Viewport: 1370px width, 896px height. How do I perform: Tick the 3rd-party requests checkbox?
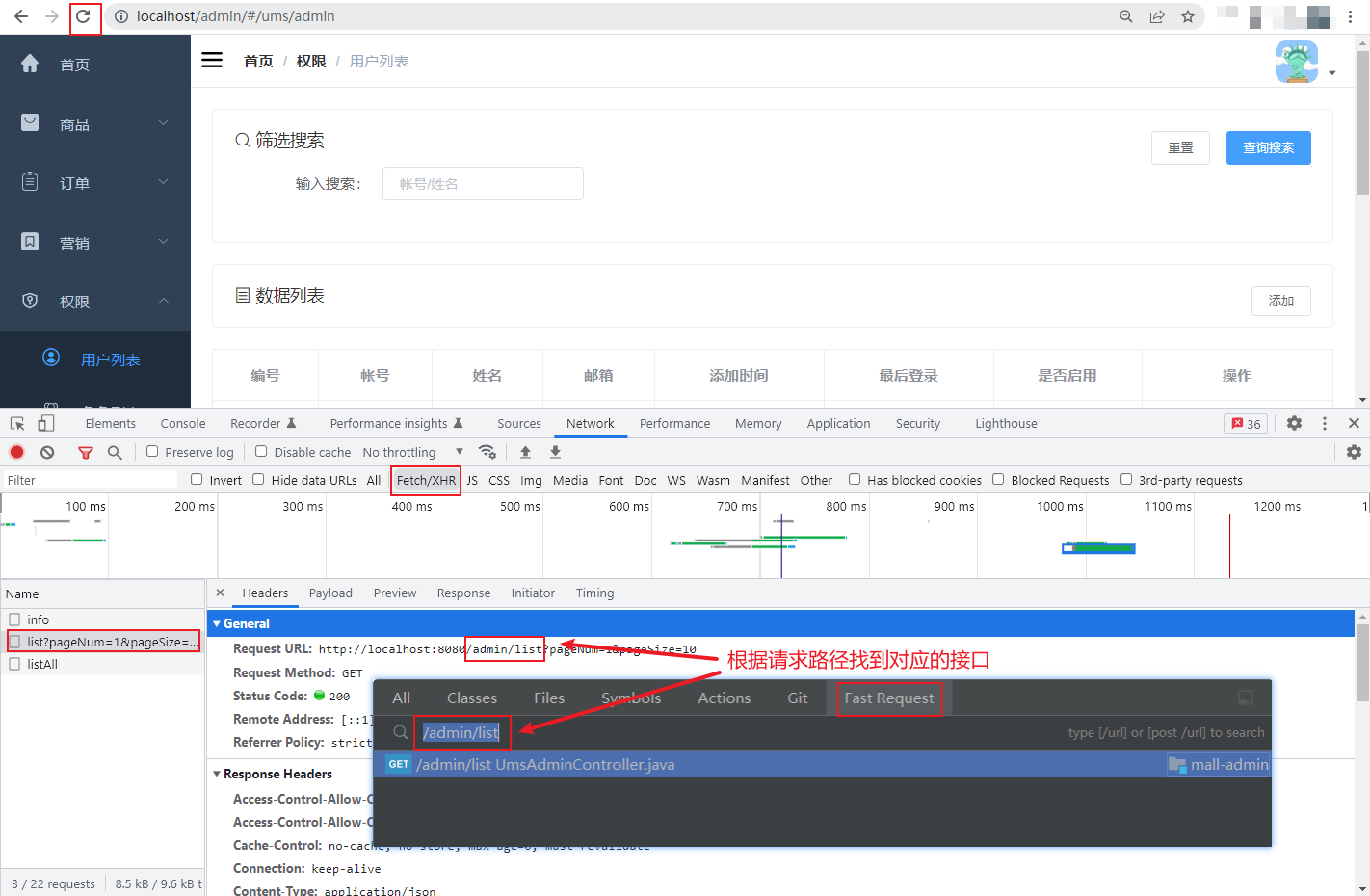(1126, 479)
